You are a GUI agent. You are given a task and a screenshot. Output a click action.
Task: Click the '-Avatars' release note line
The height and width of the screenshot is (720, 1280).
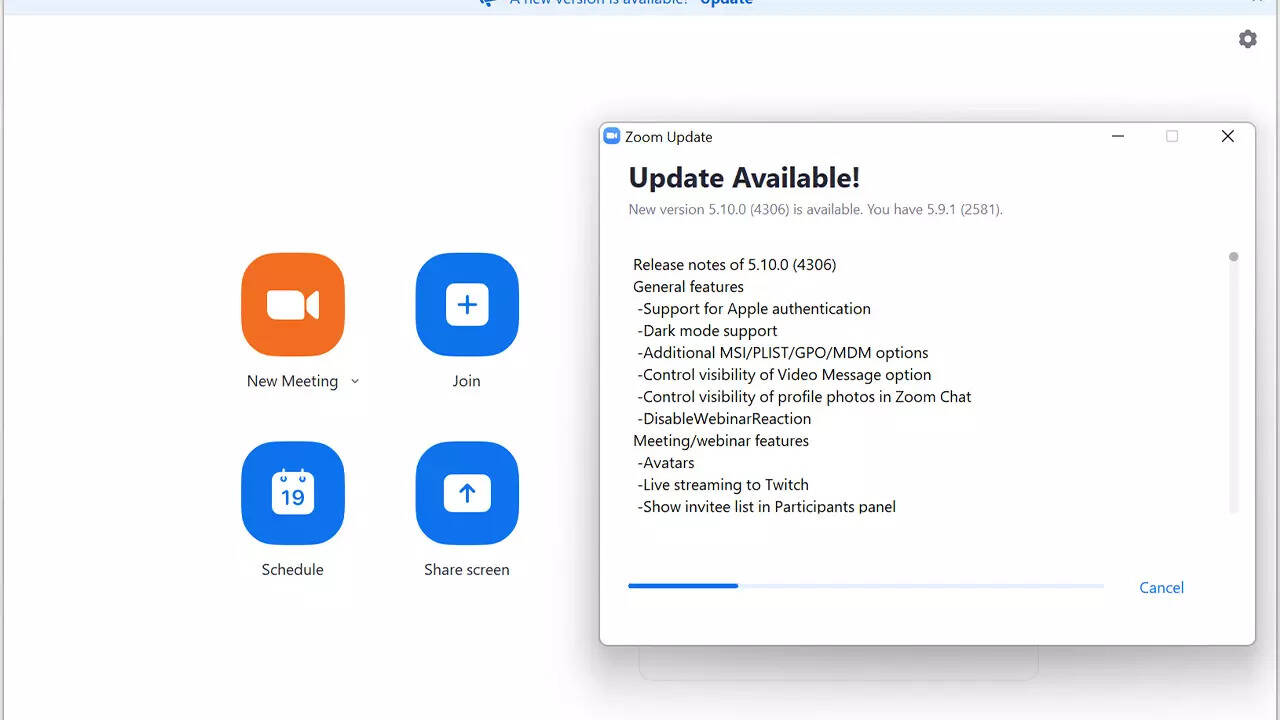pyautogui.click(x=666, y=463)
